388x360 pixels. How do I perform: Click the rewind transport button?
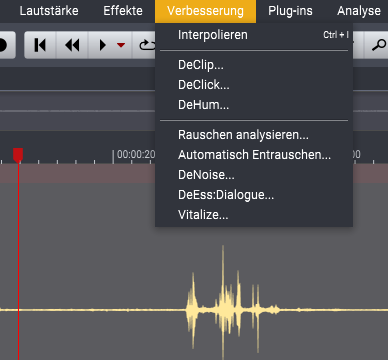72,45
